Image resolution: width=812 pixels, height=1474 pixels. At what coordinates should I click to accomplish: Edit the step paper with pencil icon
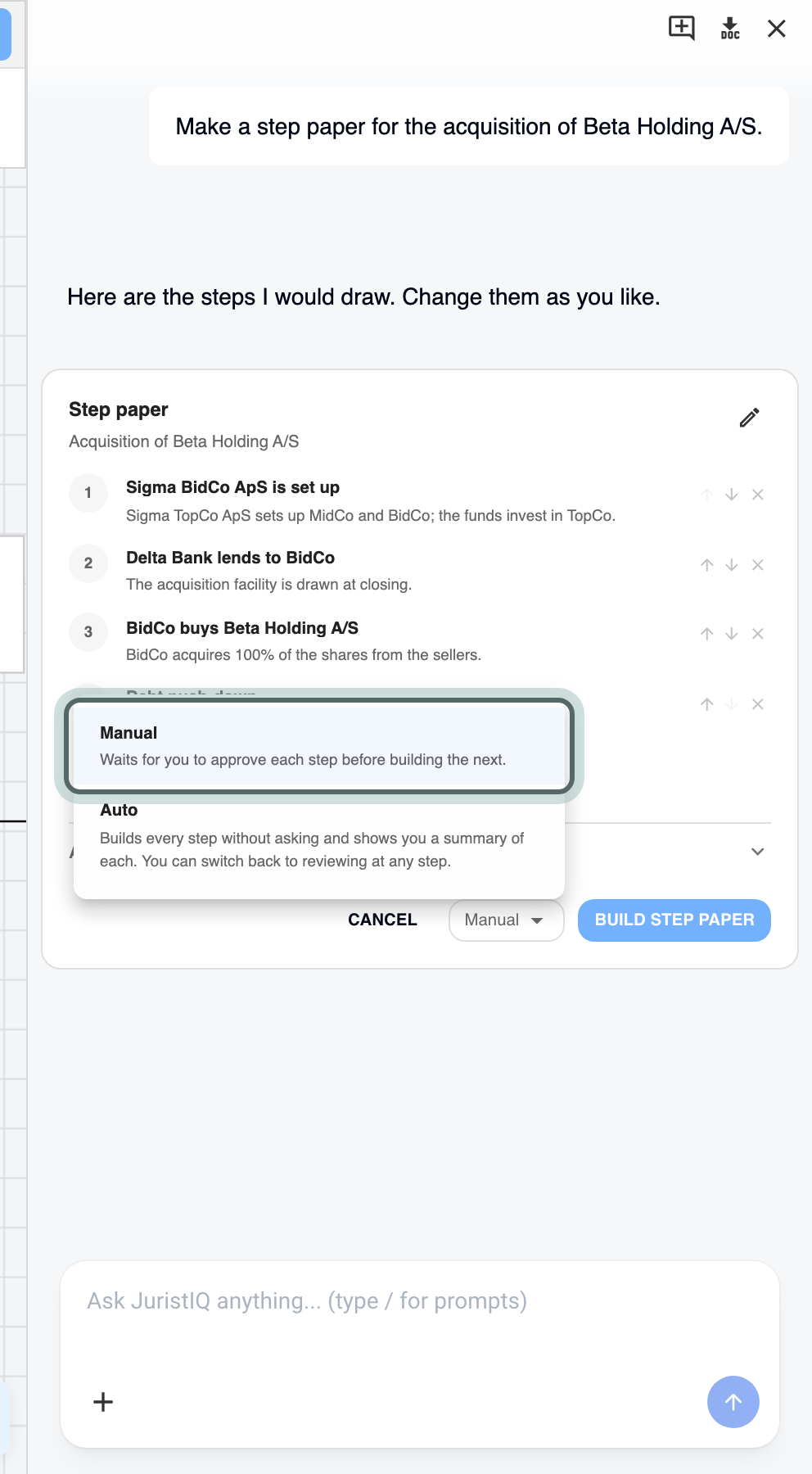(749, 418)
